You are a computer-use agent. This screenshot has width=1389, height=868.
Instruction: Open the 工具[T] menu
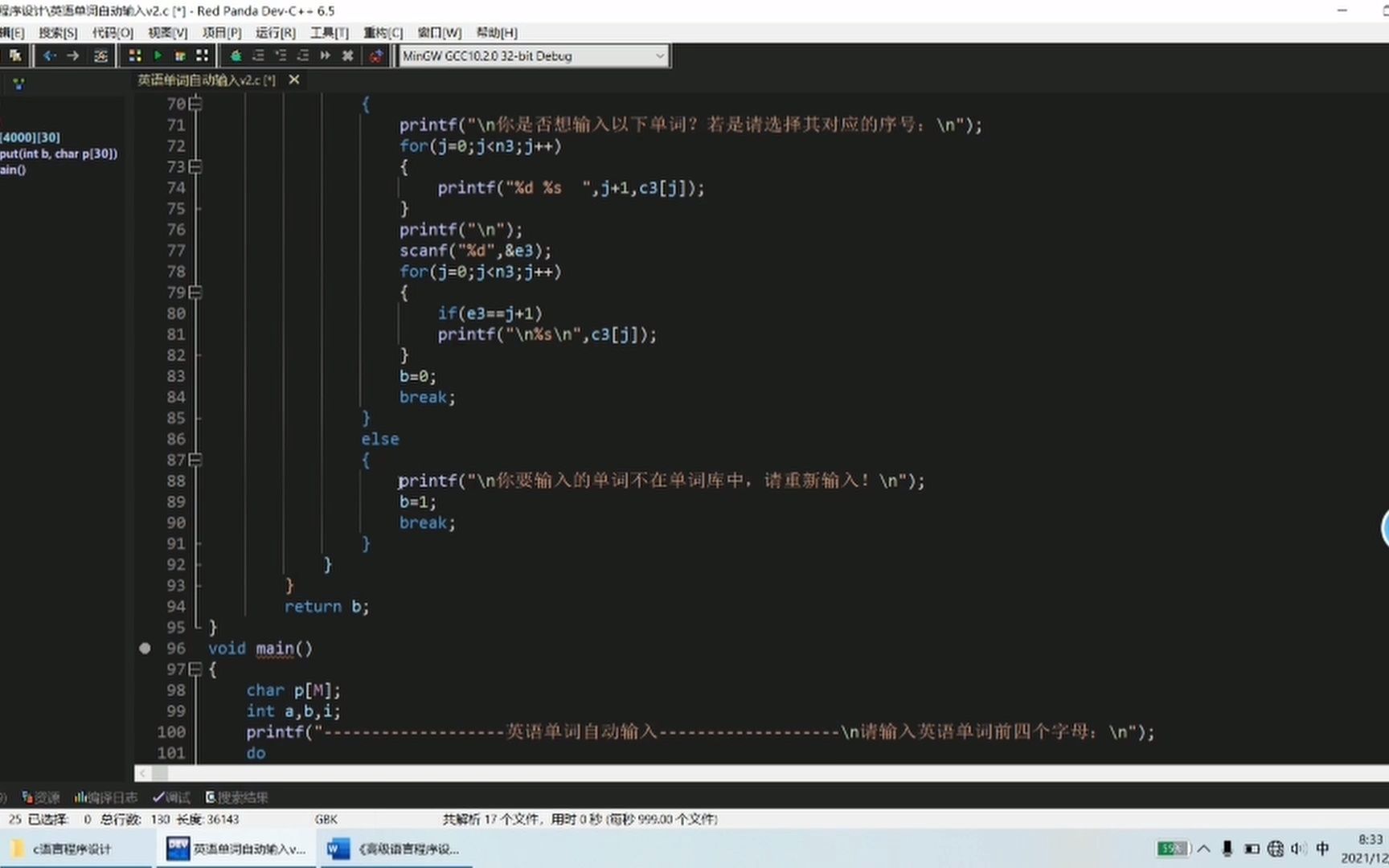pos(330,32)
